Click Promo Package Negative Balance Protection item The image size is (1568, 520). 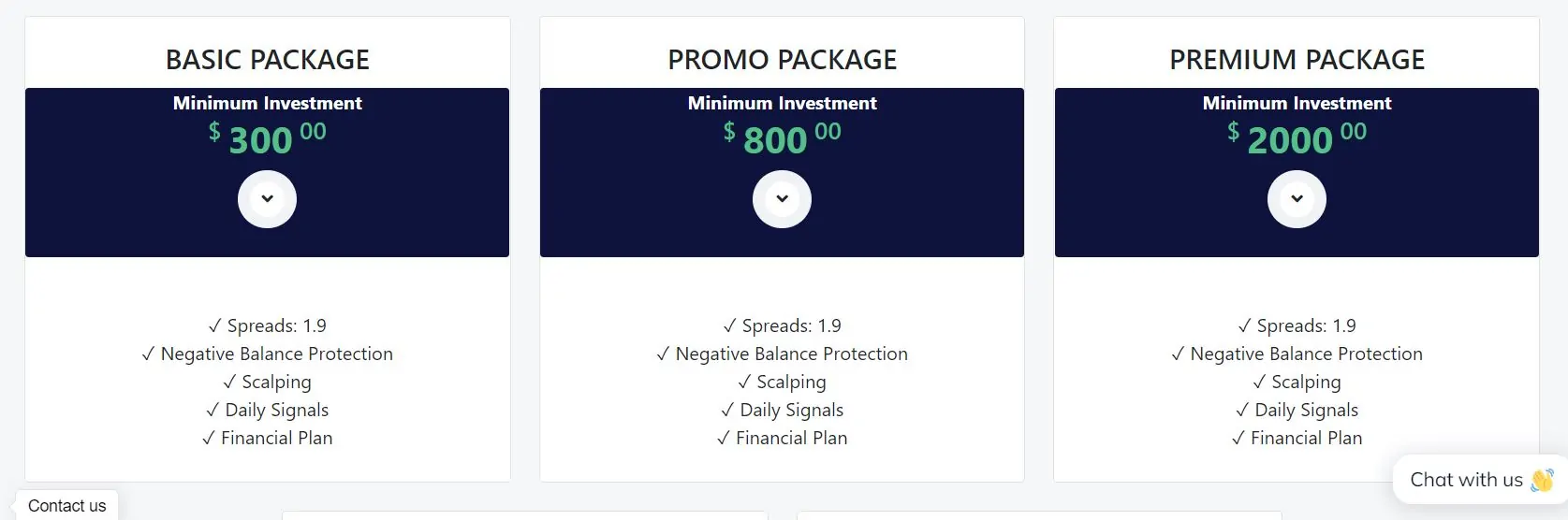point(782,354)
